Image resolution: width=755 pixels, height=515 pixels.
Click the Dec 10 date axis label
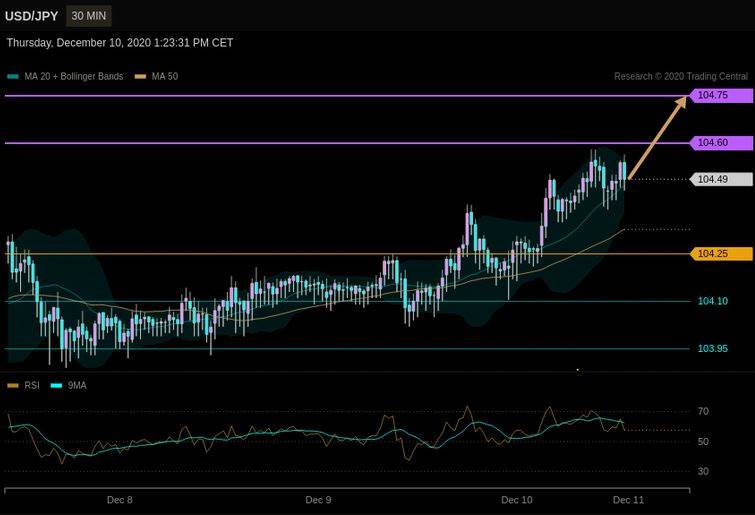pyautogui.click(x=517, y=500)
